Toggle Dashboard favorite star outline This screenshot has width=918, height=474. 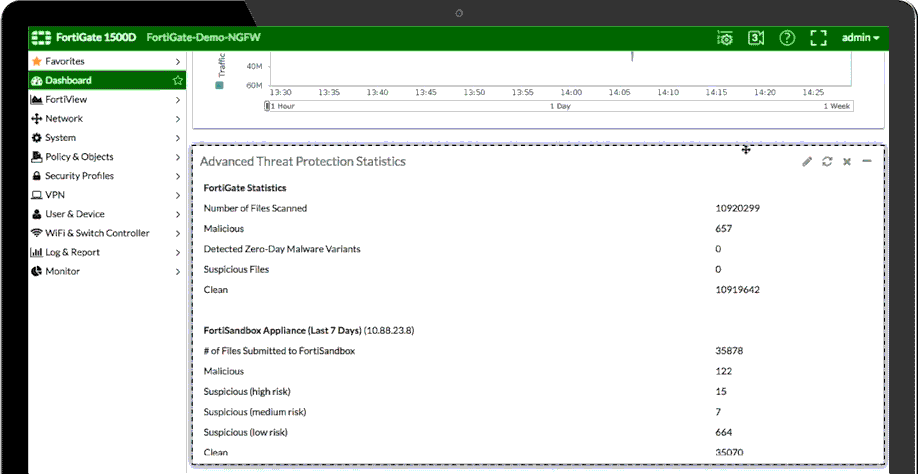(177, 80)
